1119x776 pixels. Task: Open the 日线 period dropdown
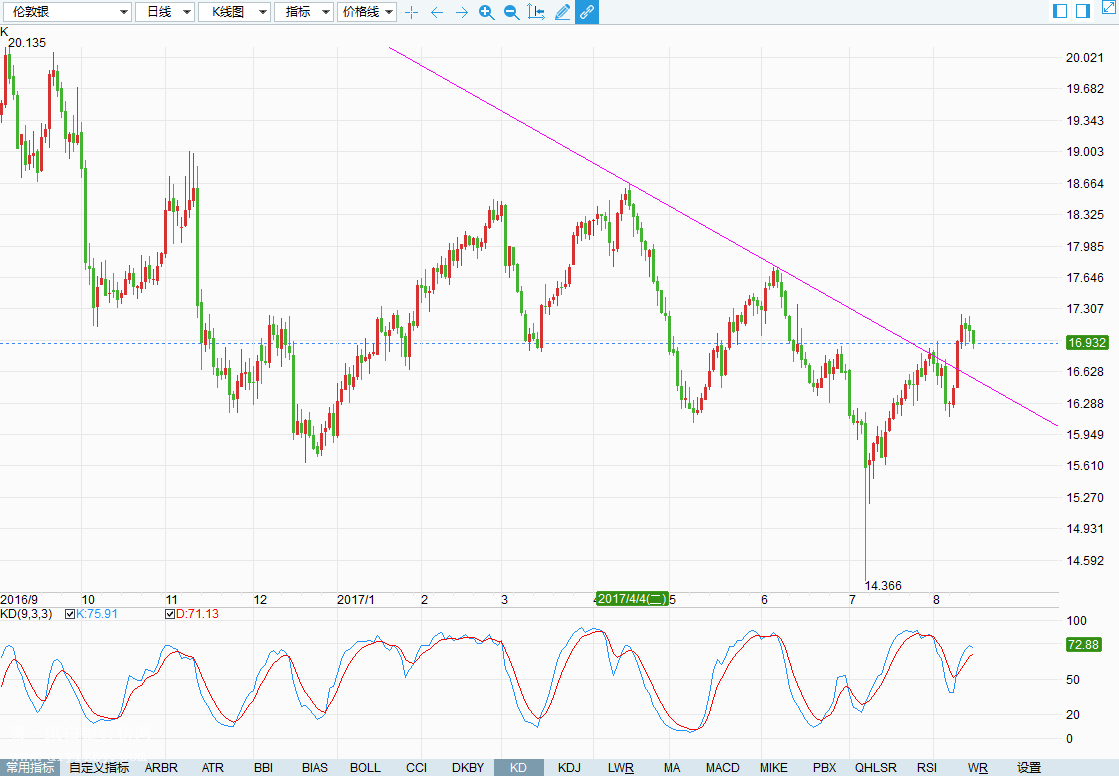(165, 12)
